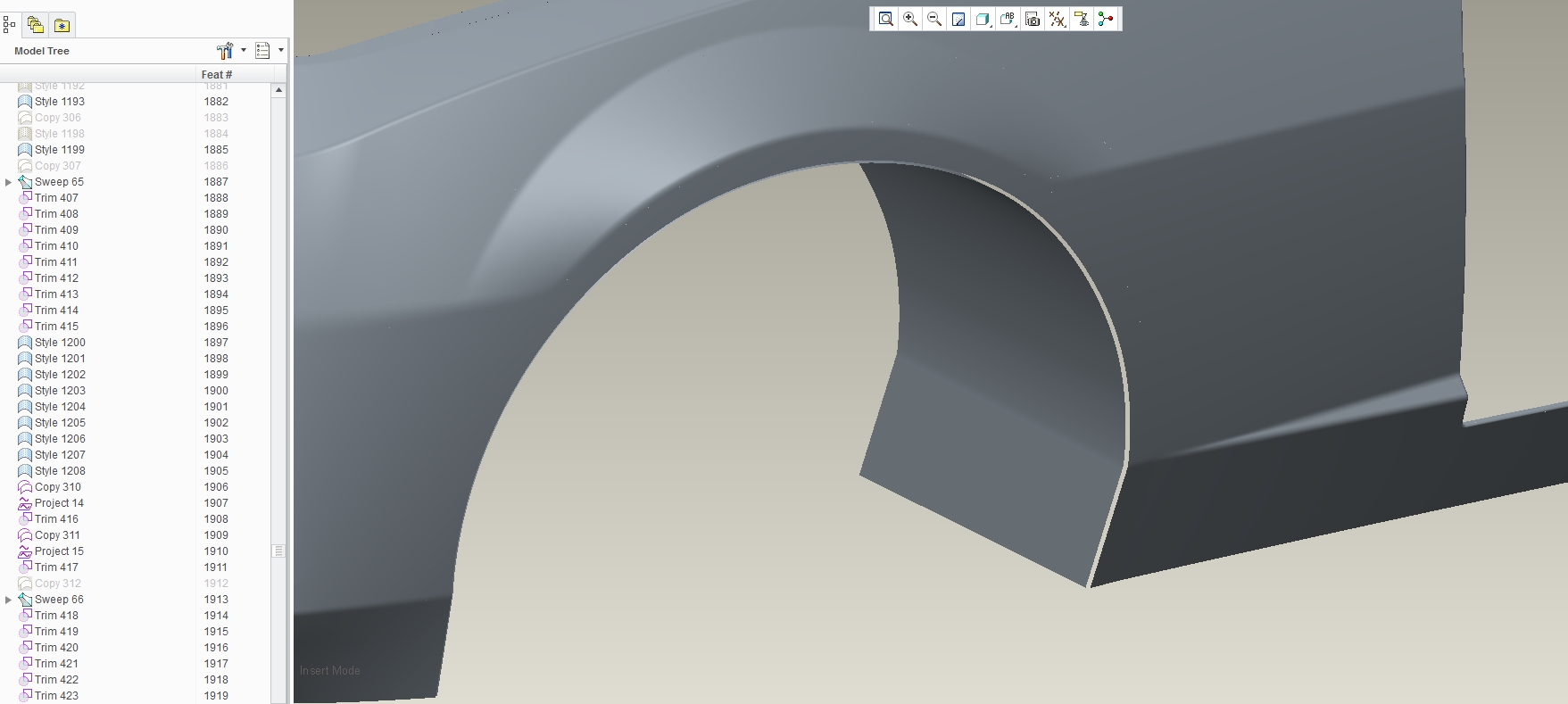Toggle the Annotation Display icon
The width and height of the screenshot is (1568, 704).
[x=1082, y=19]
